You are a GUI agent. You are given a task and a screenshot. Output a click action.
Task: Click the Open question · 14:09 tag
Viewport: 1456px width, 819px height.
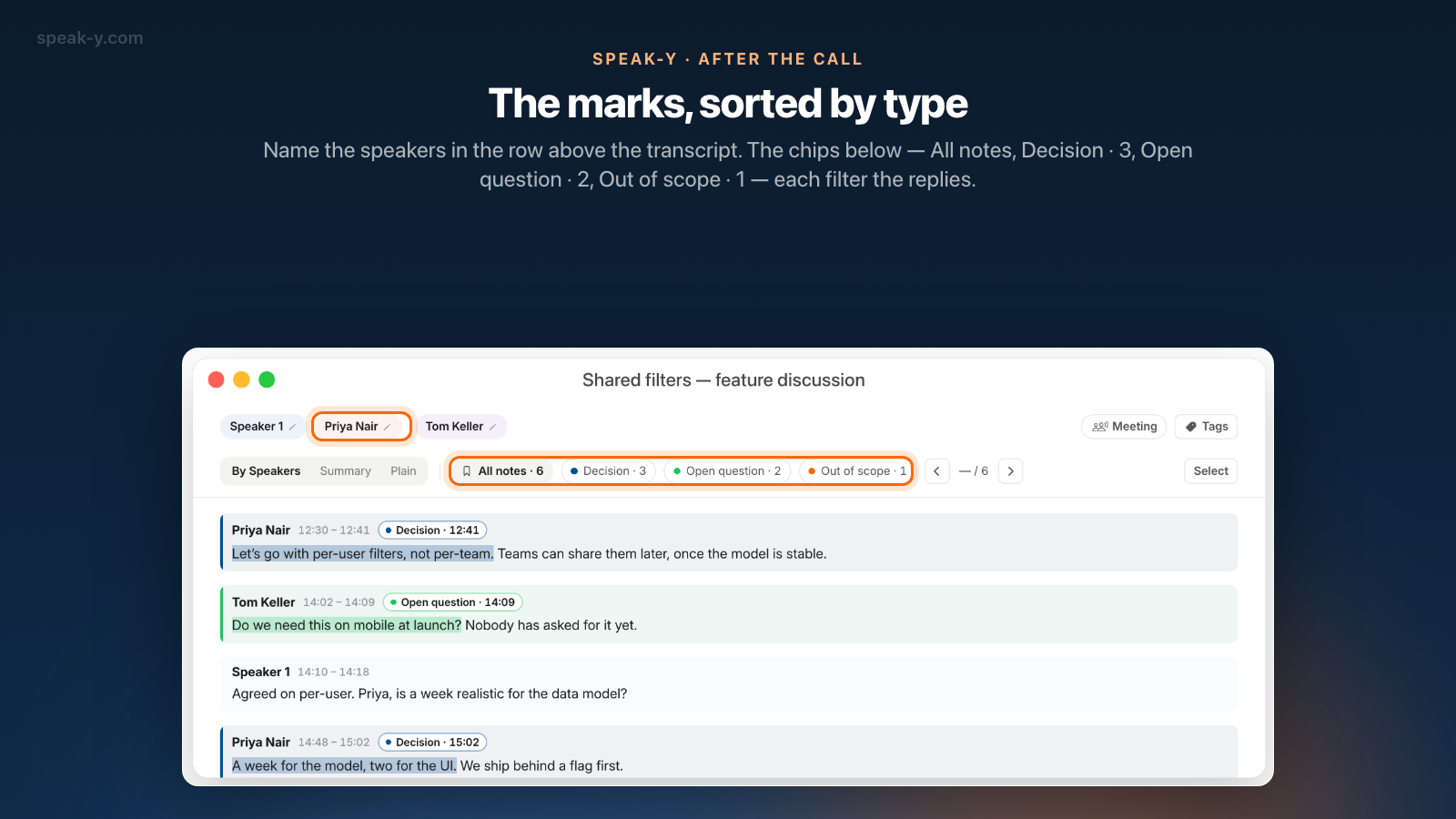point(452,602)
